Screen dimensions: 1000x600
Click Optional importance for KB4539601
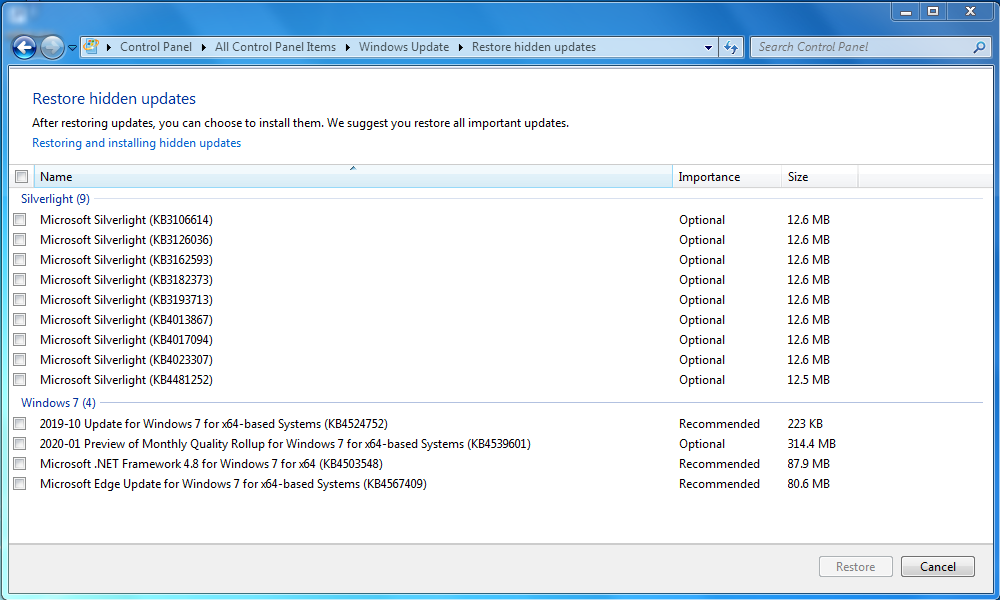(702, 444)
